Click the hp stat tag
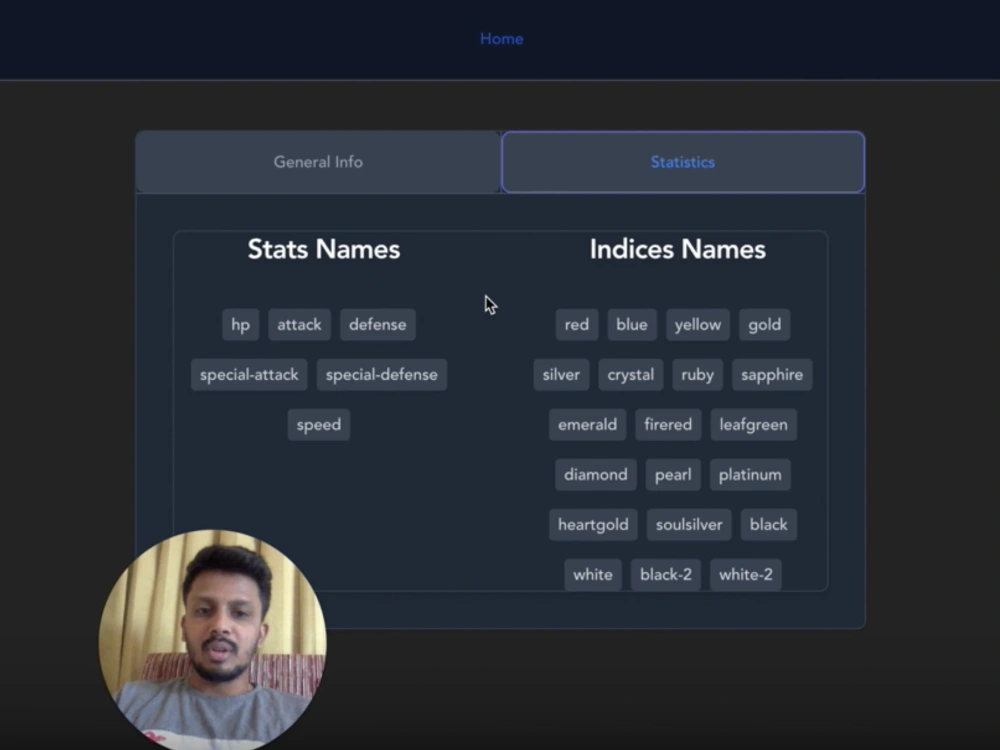1000x750 pixels. point(240,325)
